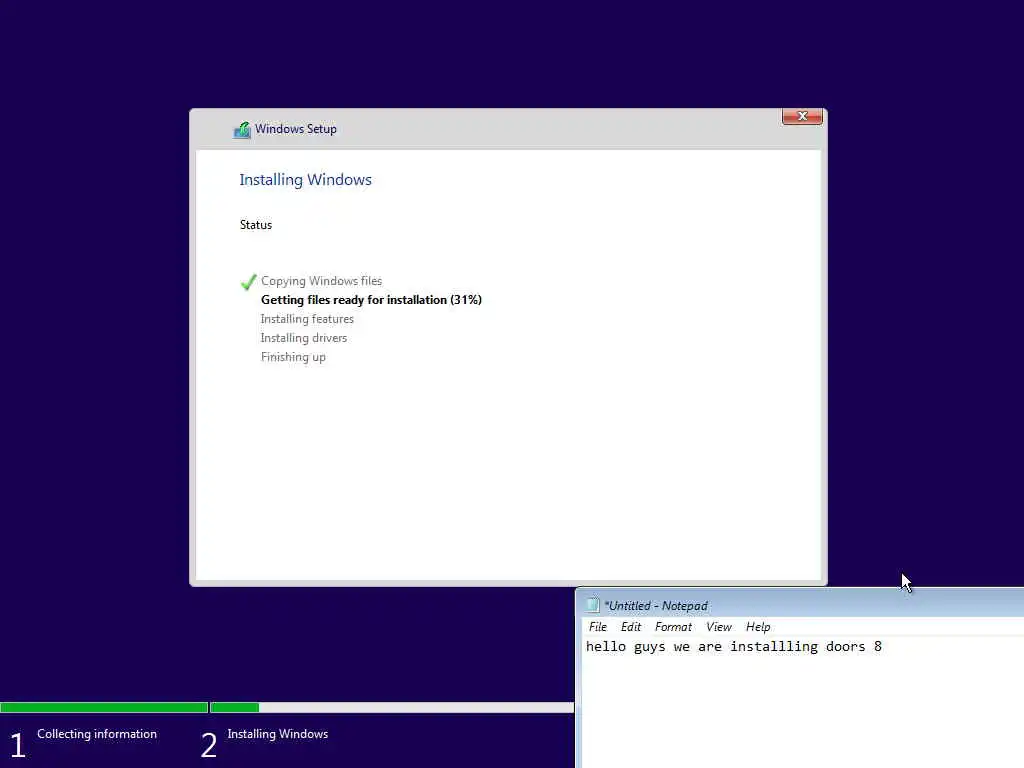Click the 'Installing Windows' heading in the dialog
The height and width of the screenshot is (768, 1024).
tap(305, 180)
